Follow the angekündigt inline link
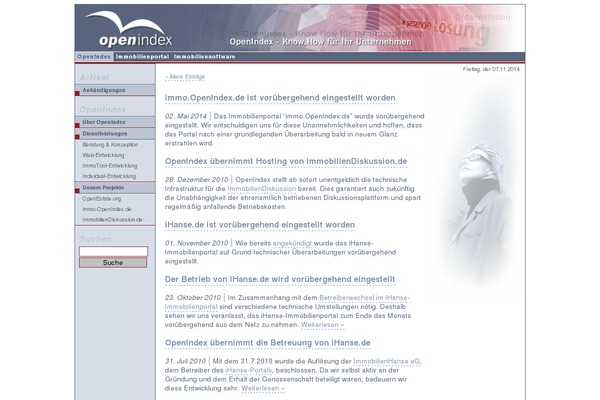This screenshot has width=600, height=400. coord(292,243)
